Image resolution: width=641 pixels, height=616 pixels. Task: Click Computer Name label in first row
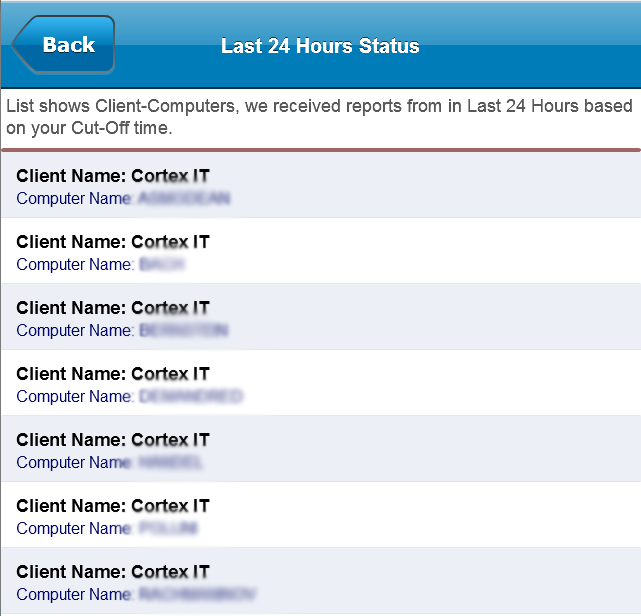click(75, 199)
